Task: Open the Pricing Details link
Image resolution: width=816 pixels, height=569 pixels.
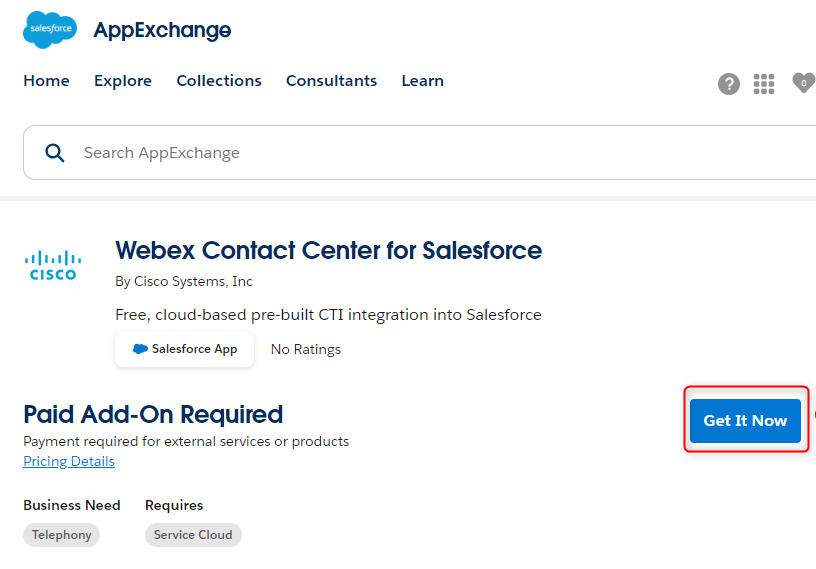Action: (x=69, y=461)
